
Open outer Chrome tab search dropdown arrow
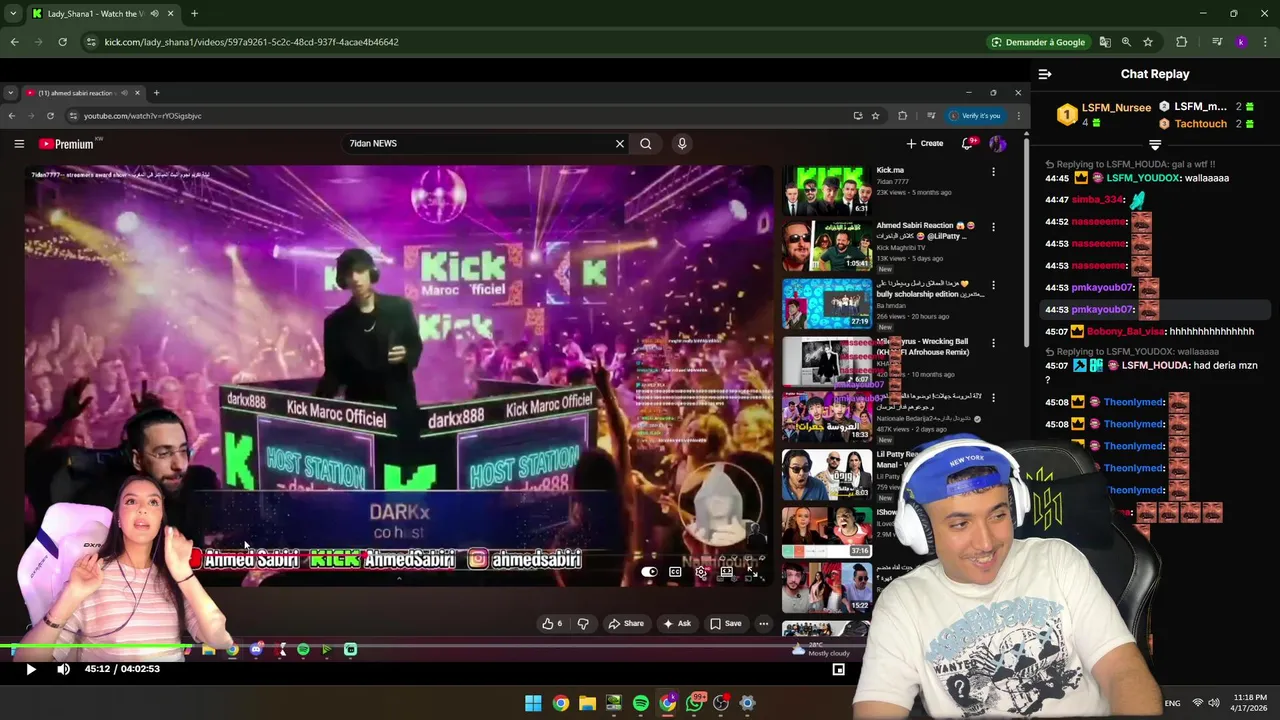pos(13,14)
